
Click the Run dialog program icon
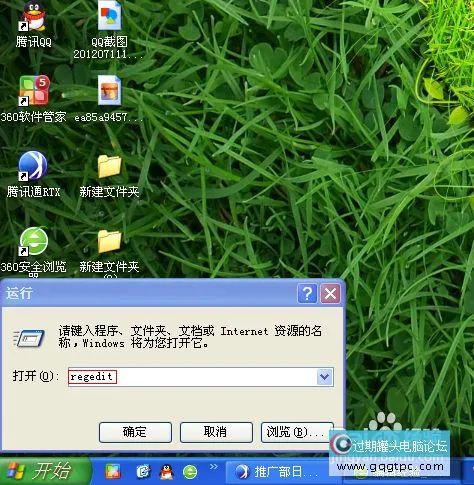pyautogui.click(x=29, y=338)
